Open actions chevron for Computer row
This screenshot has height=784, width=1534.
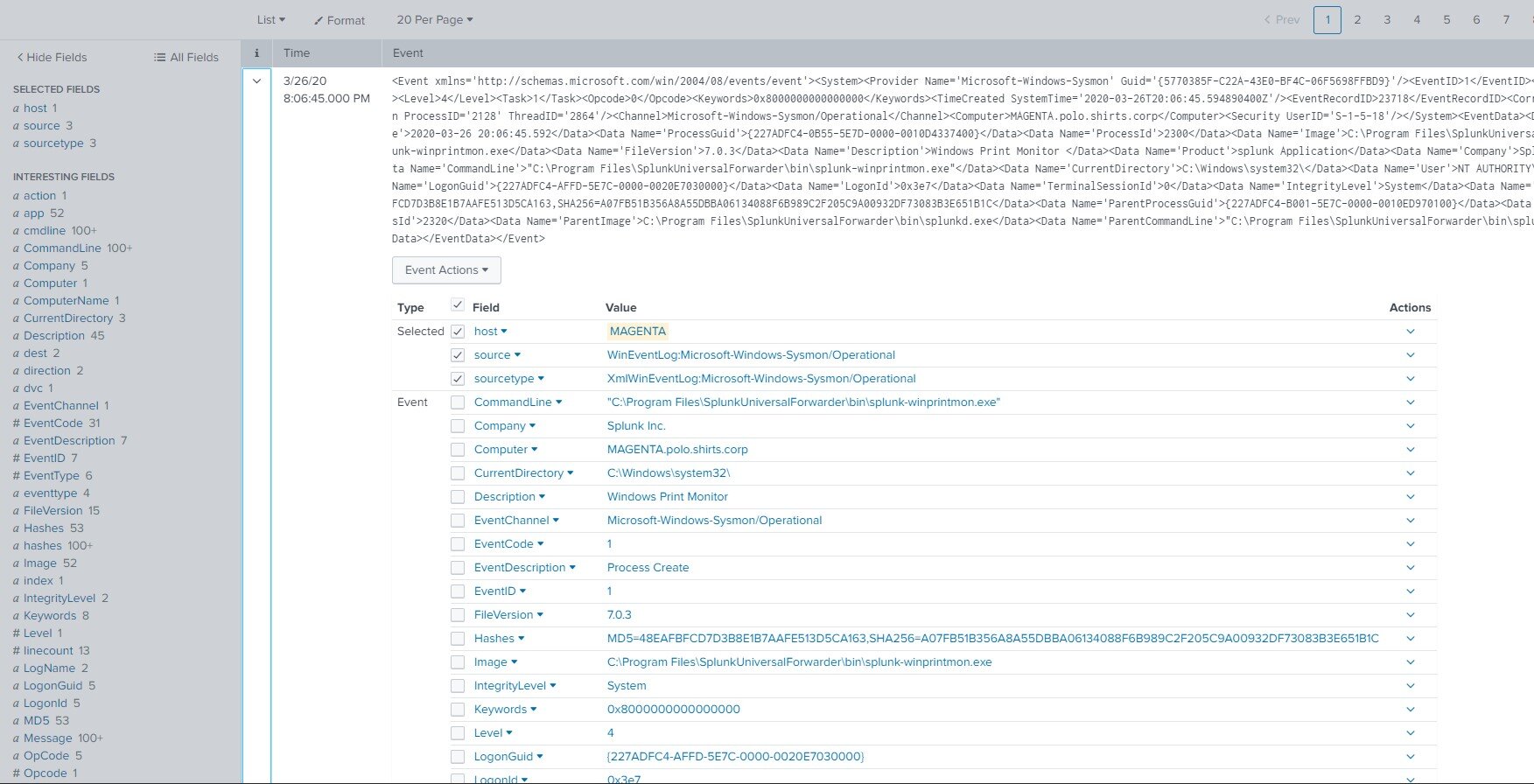[x=1411, y=450]
